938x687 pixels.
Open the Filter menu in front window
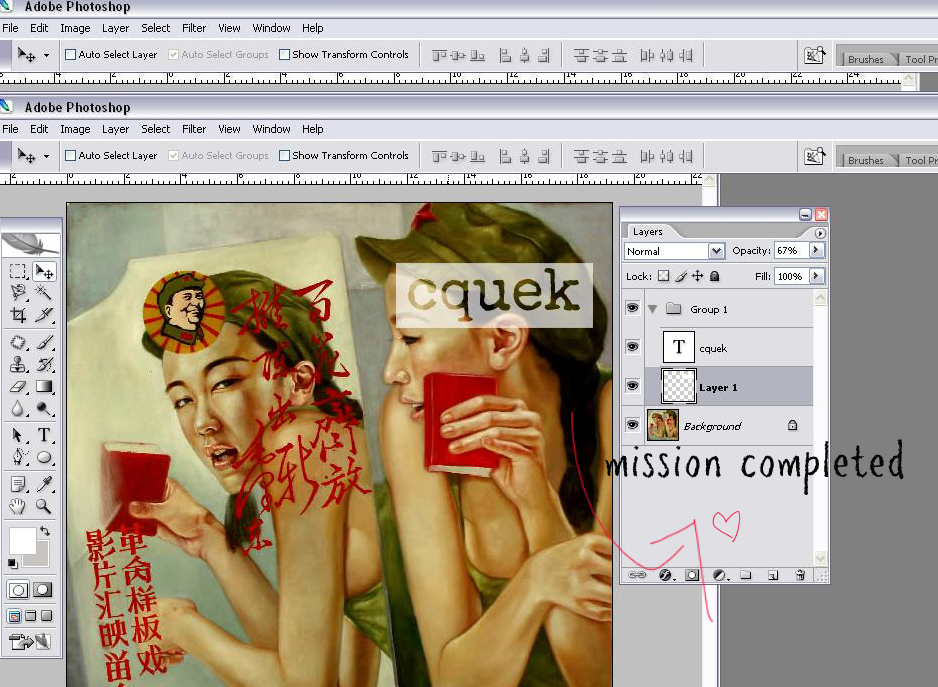point(194,129)
